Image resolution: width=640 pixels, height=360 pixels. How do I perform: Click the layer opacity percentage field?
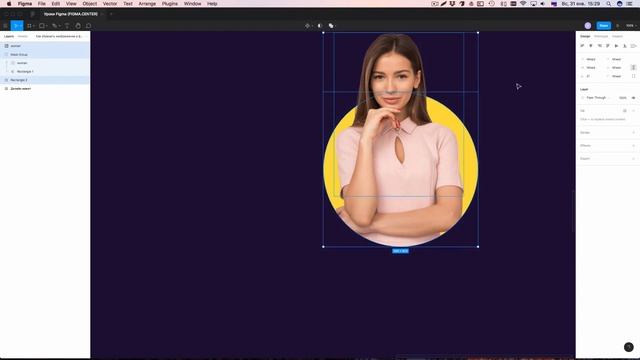coord(623,98)
